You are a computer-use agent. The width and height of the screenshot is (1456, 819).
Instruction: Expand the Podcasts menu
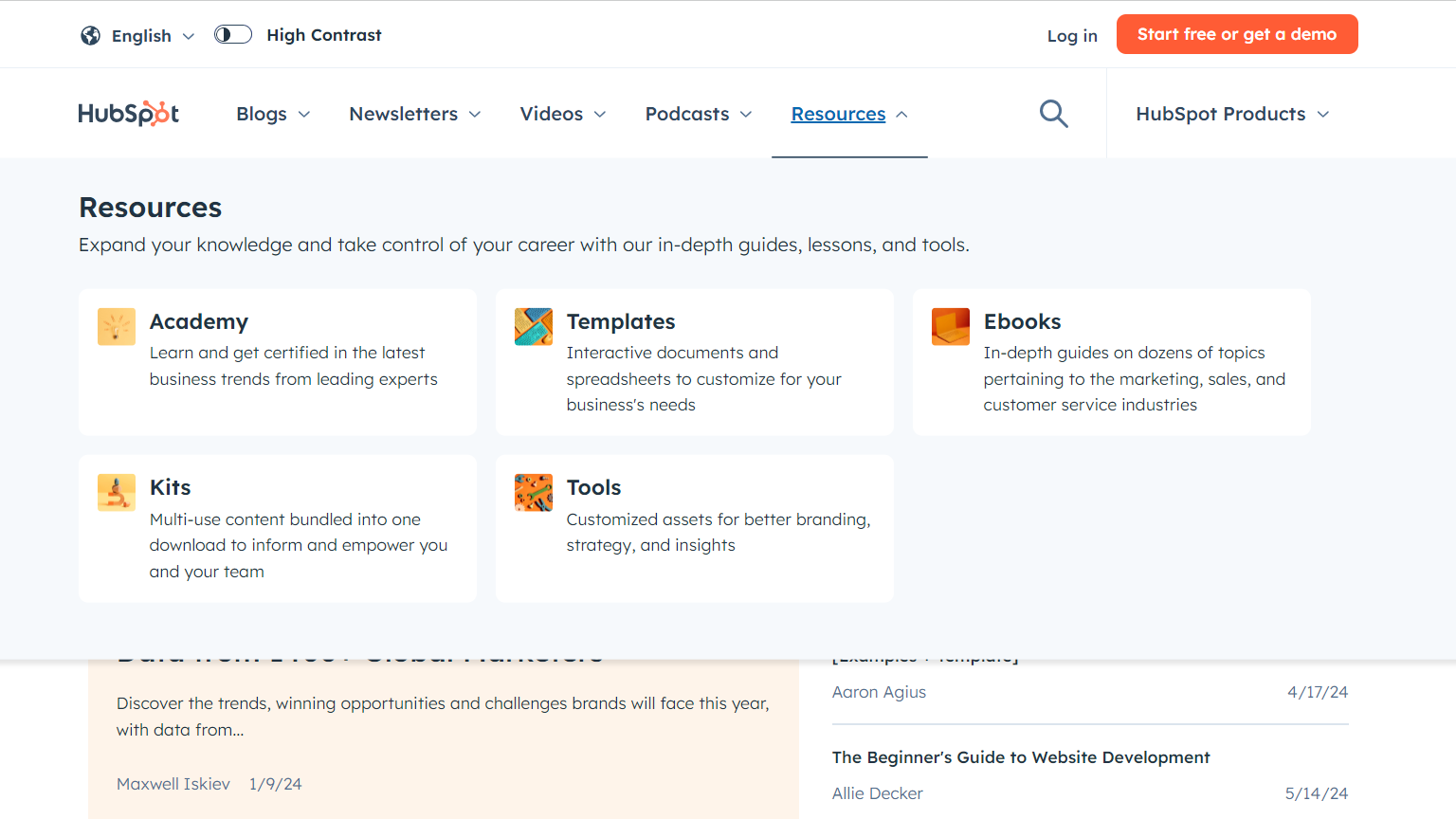[699, 114]
